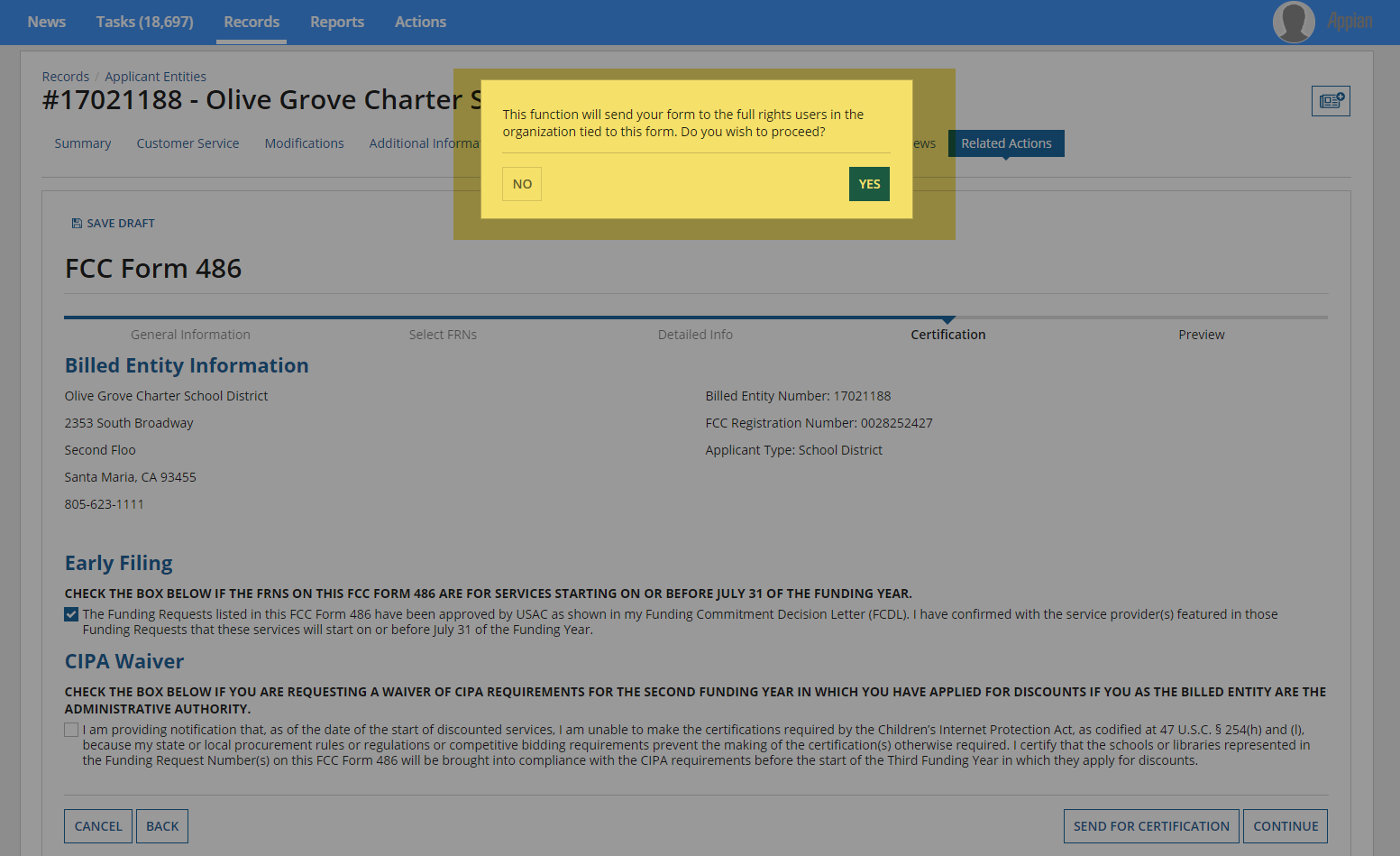
Task: Click the Early Filing heading
Action: point(119,563)
